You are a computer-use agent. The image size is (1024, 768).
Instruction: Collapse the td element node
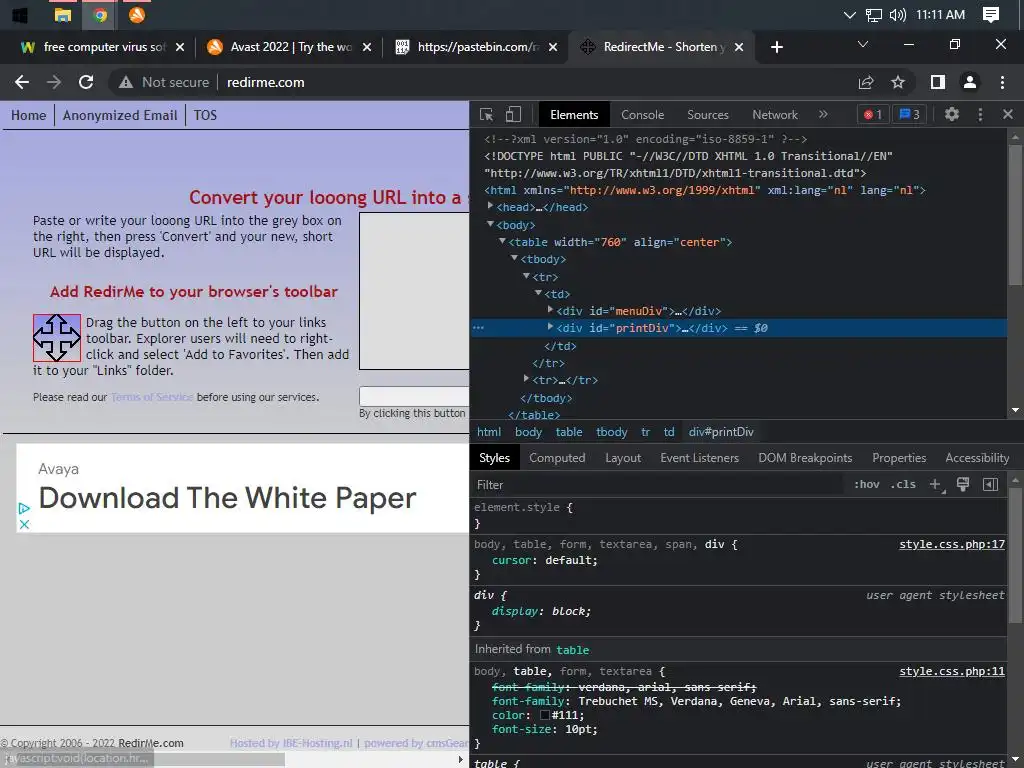tap(538, 293)
